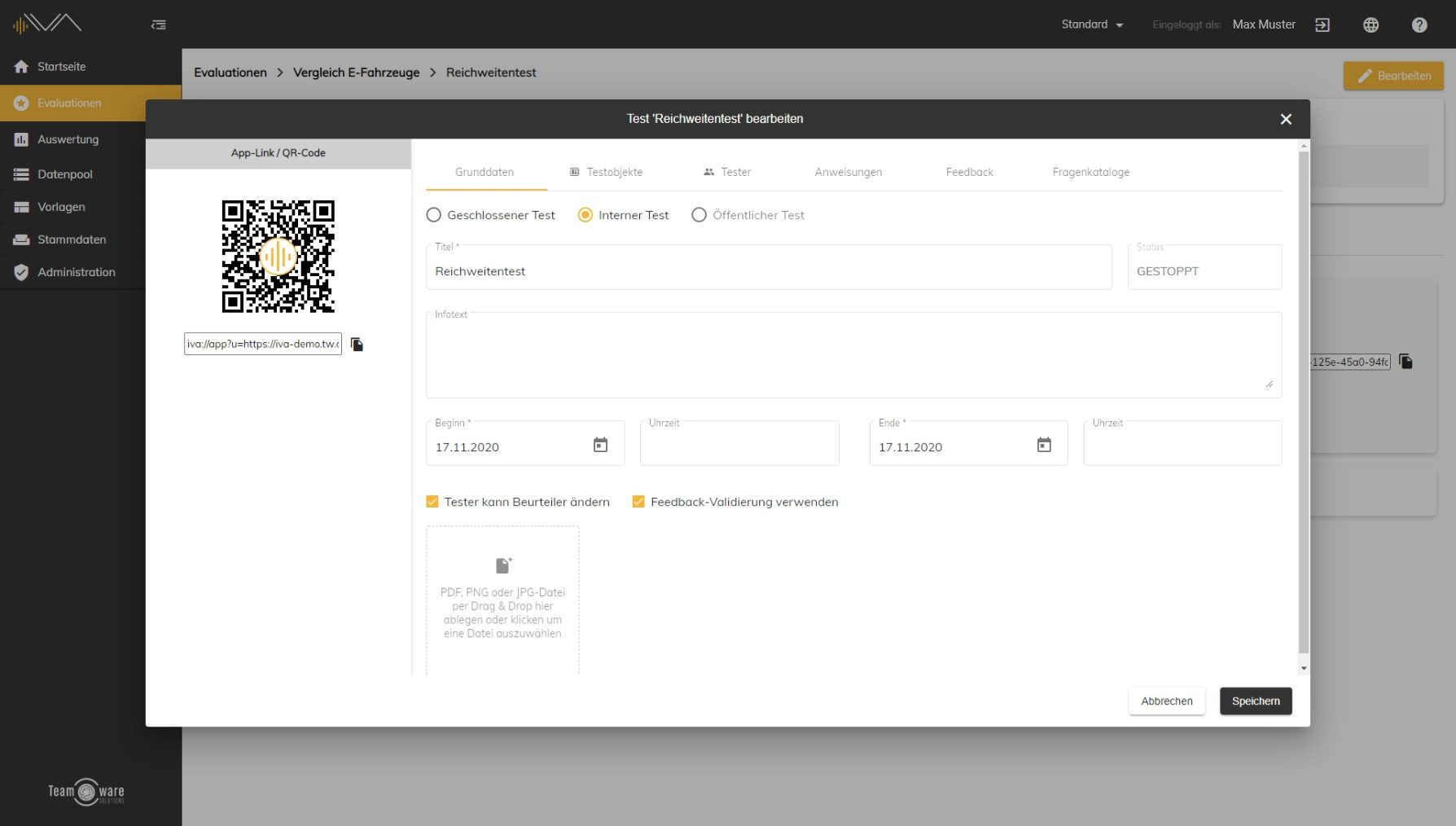Open the help question mark icon
This screenshot has width=1456, height=826.
pyautogui.click(x=1419, y=25)
